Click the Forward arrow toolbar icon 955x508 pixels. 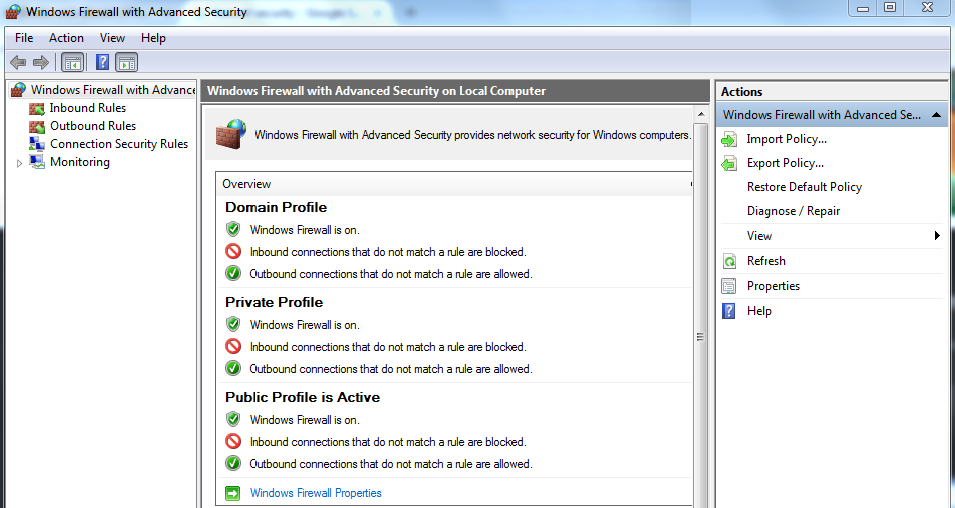[x=41, y=62]
